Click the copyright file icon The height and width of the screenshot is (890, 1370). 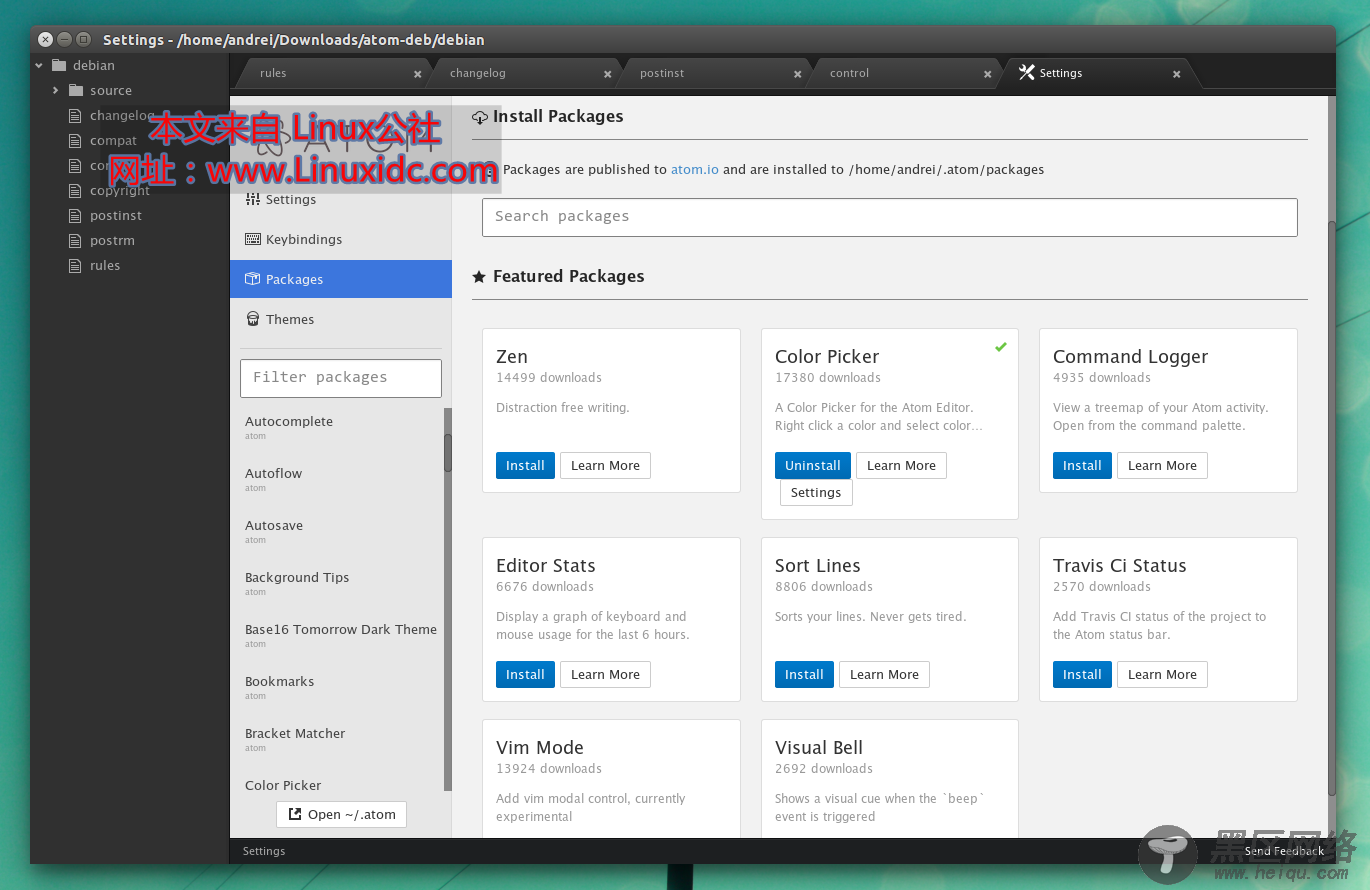[74, 191]
